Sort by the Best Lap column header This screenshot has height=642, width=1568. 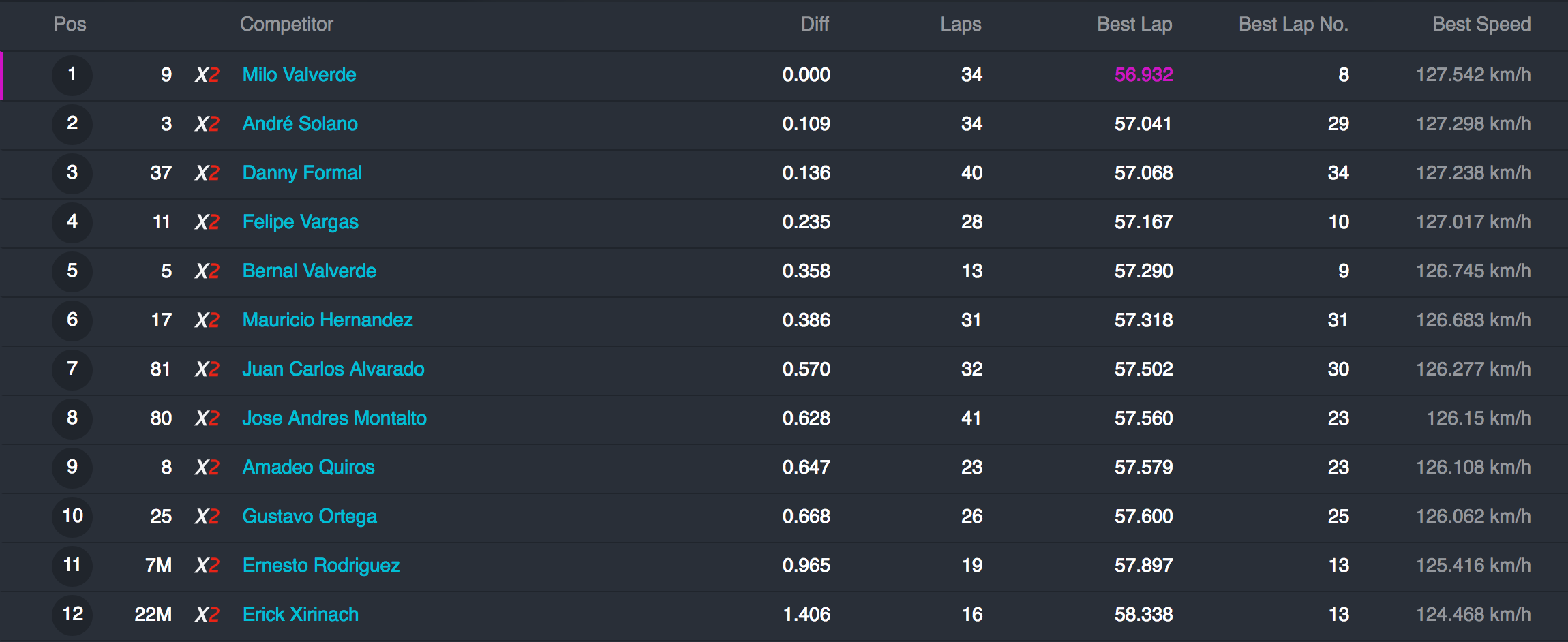tap(1134, 25)
